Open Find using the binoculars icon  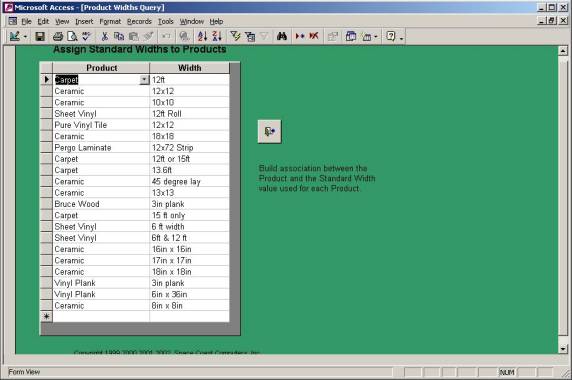pos(282,36)
